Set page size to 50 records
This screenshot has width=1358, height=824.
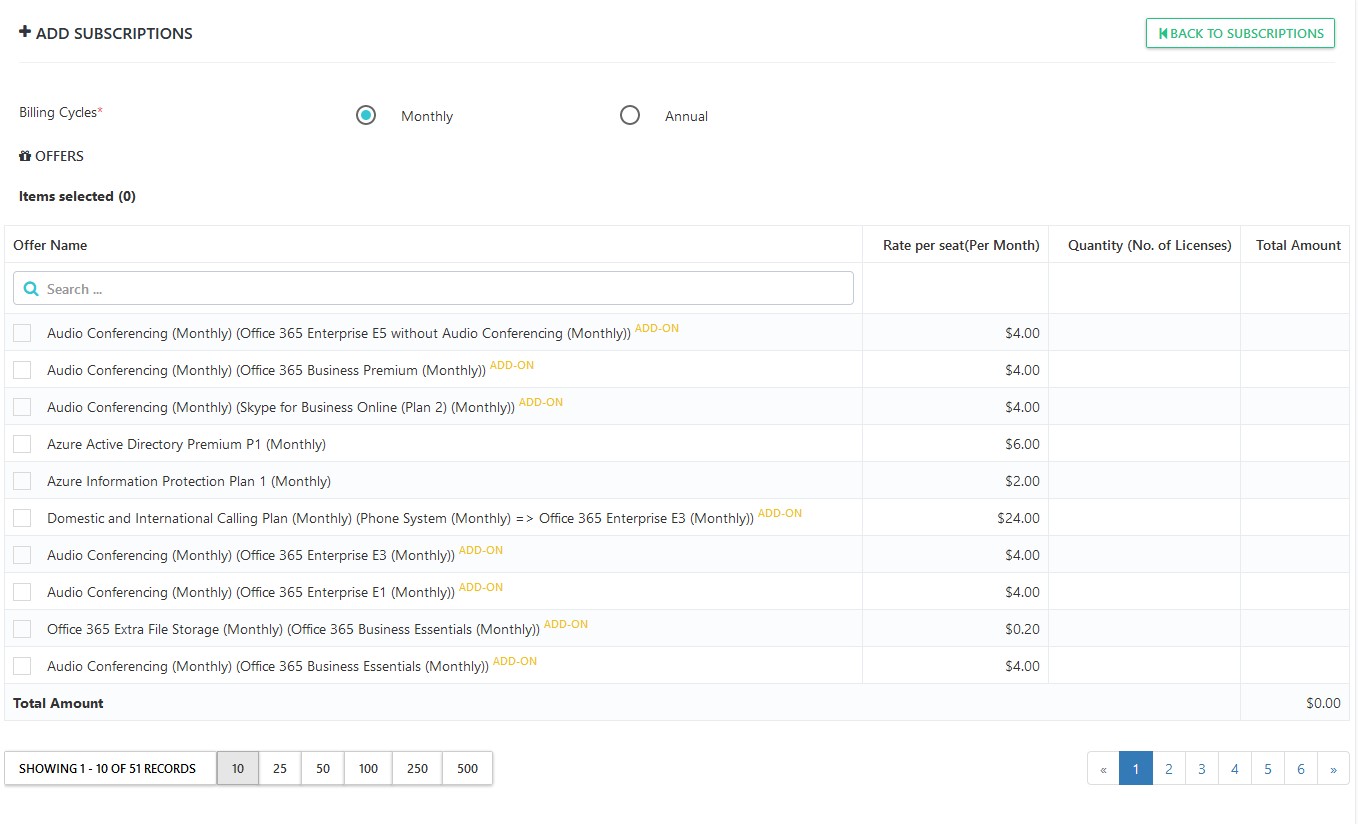[323, 768]
